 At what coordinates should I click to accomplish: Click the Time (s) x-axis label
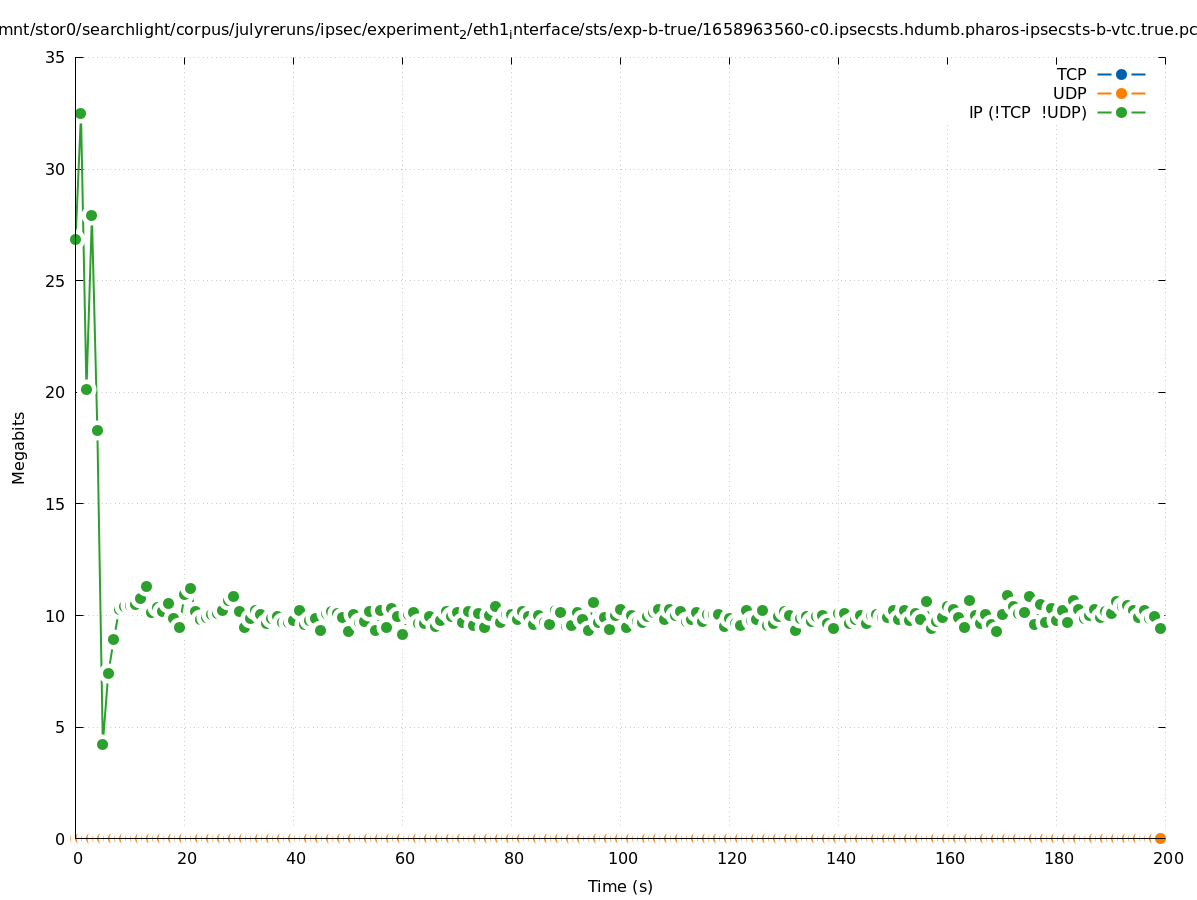620,886
